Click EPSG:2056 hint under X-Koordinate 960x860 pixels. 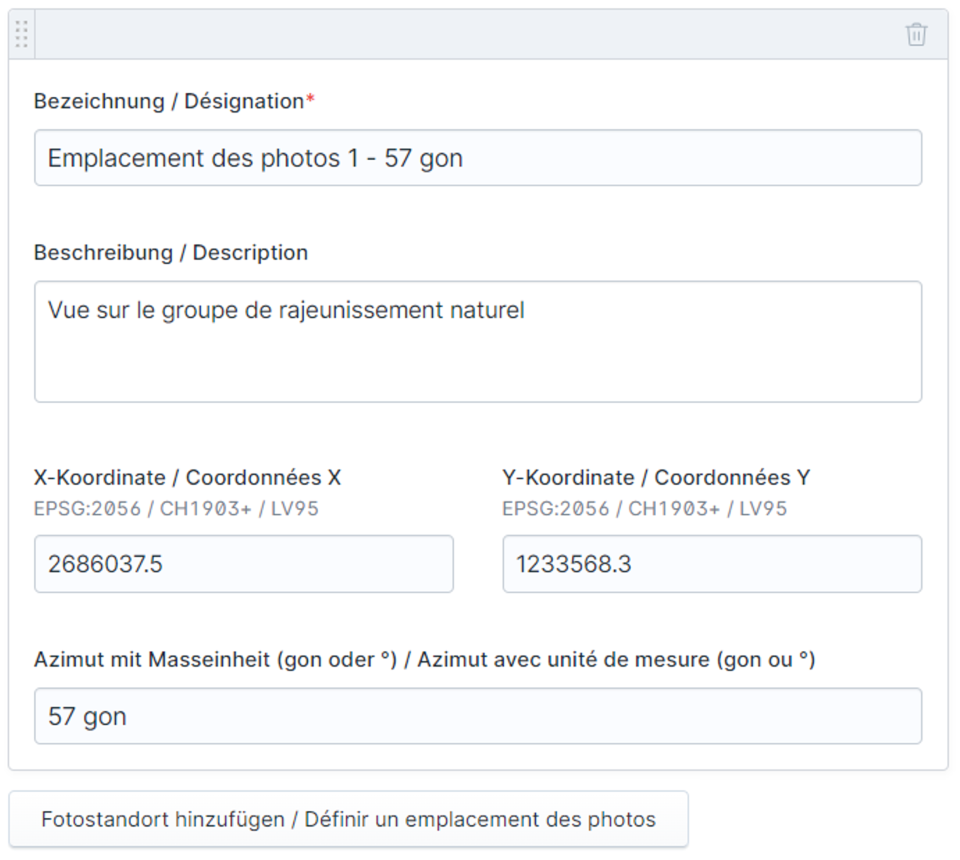pyautogui.click(x=176, y=509)
